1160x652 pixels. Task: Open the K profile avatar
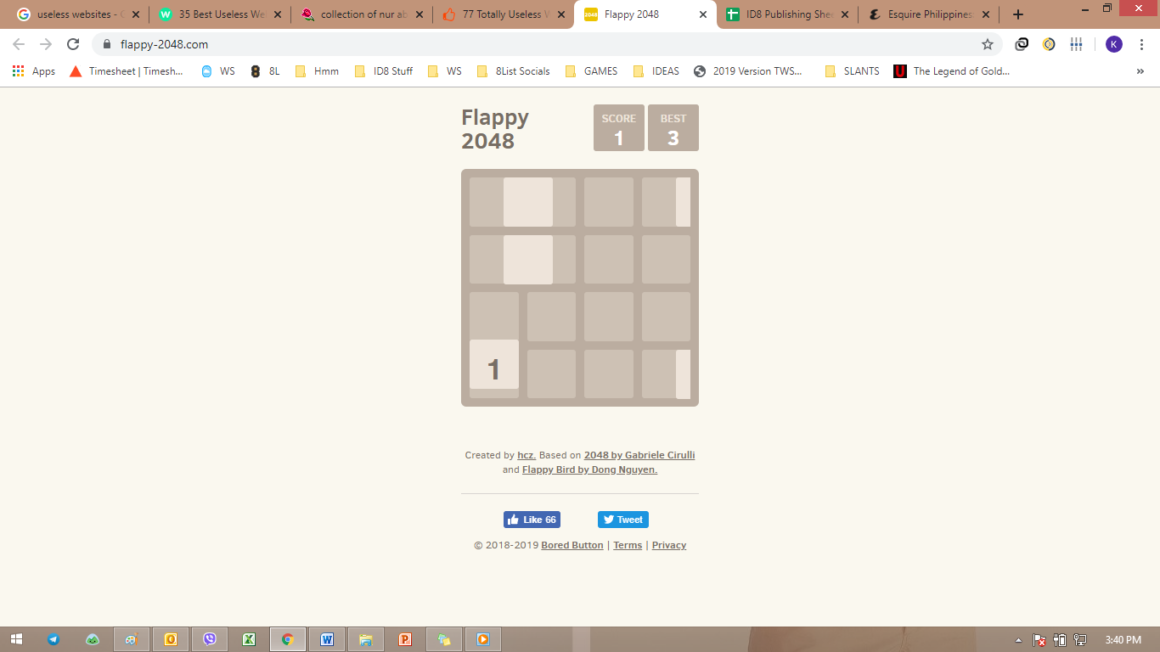click(1113, 44)
